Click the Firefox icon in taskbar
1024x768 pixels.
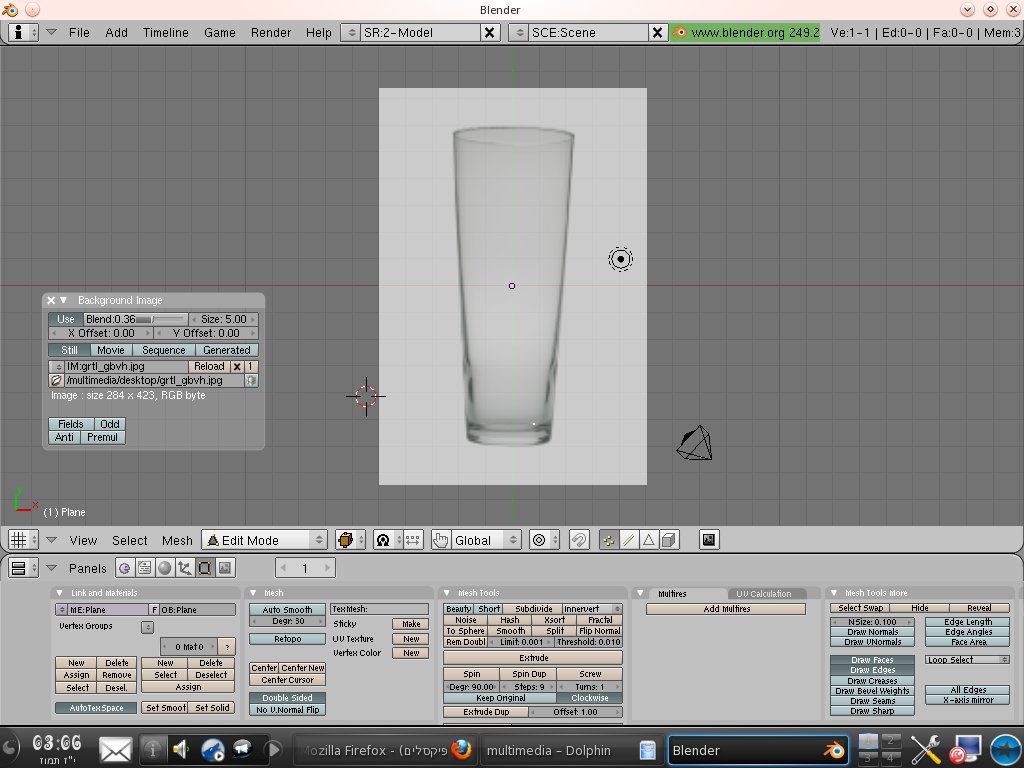pos(460,750)
